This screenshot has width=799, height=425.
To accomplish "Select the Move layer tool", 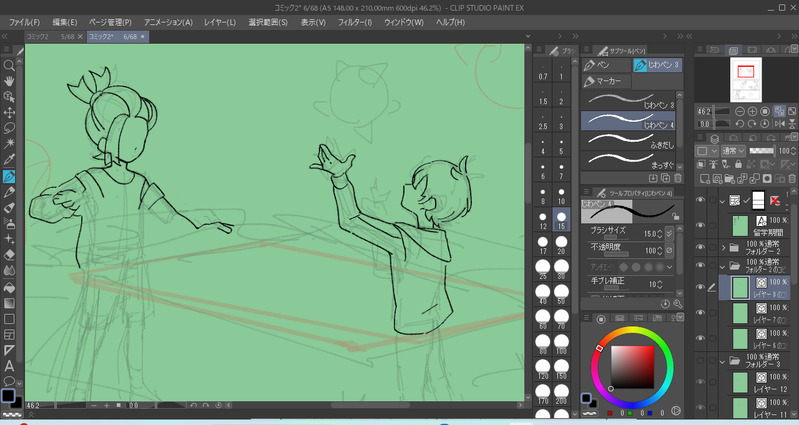I will tap(9, 113).
